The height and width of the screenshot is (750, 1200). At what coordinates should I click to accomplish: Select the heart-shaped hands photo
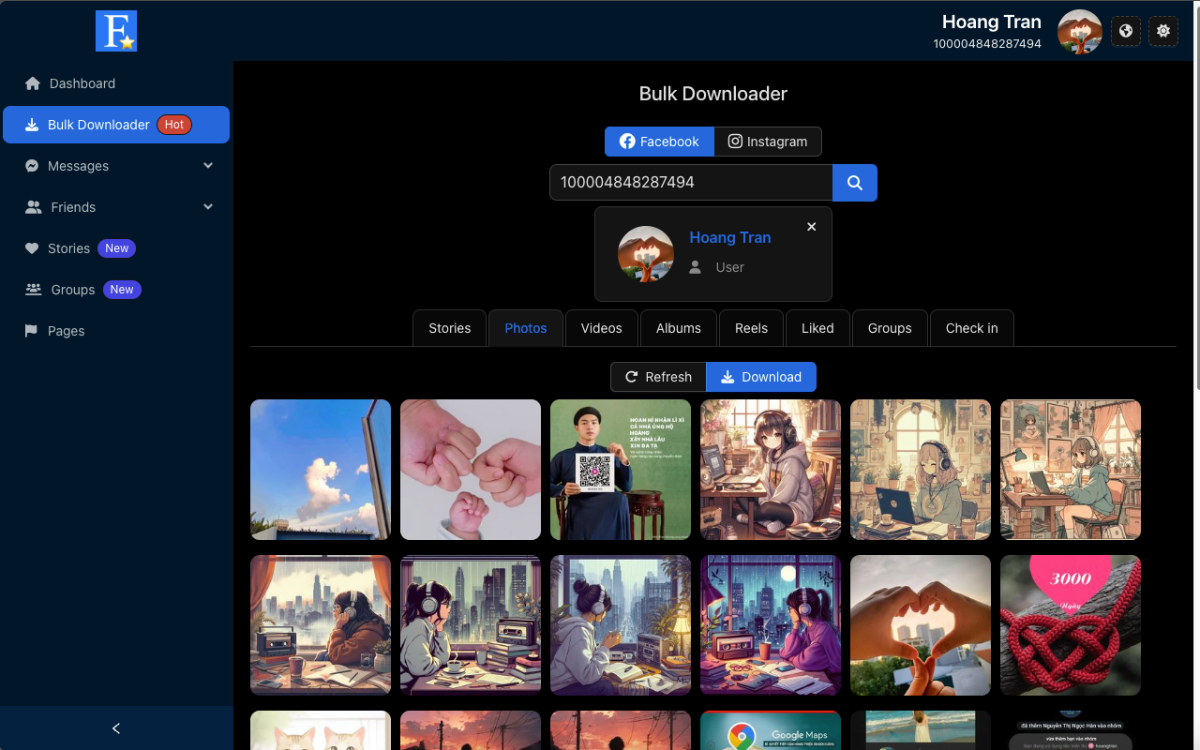point(920,625)
